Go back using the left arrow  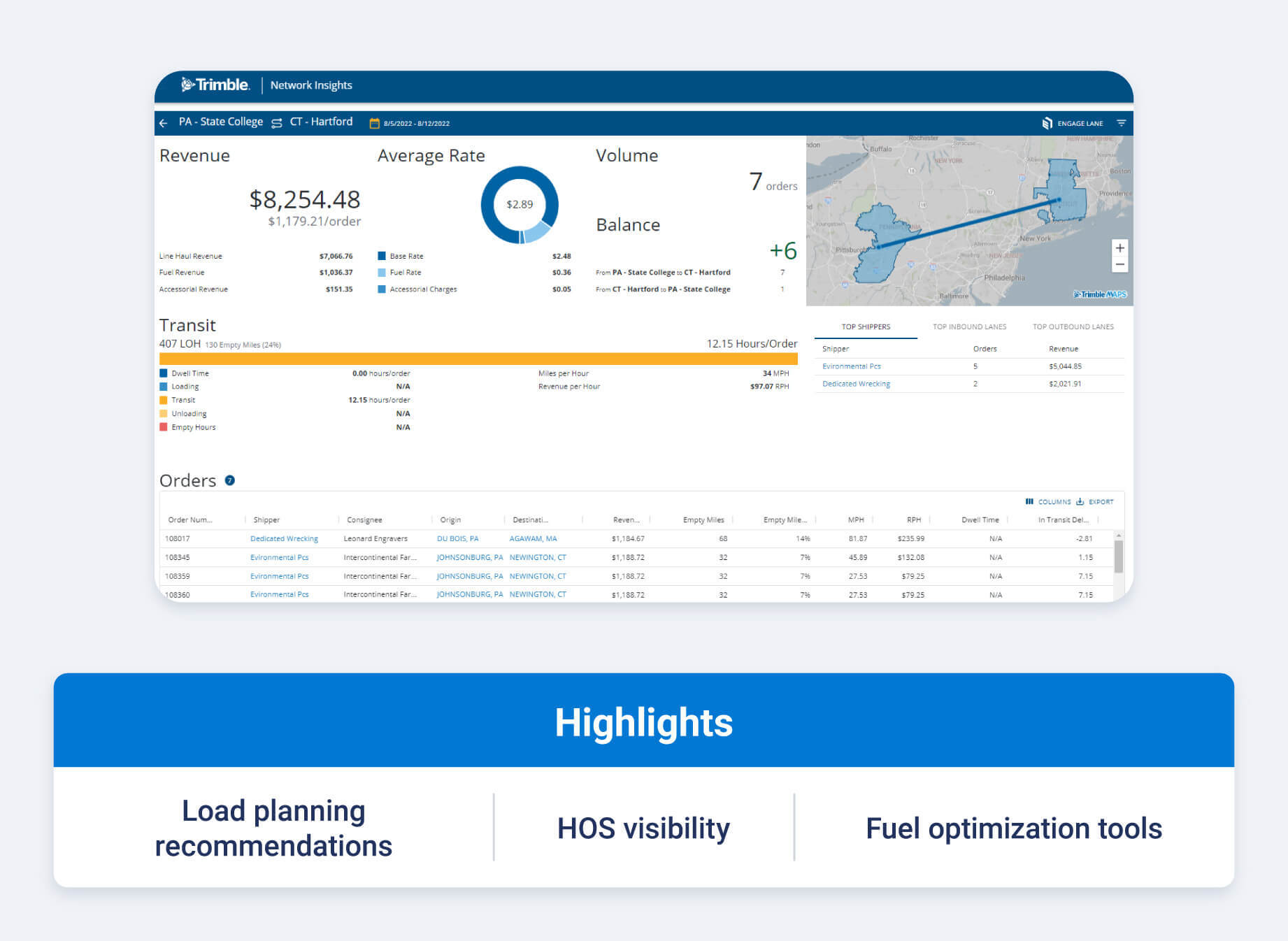pyautogui.click(x=164, y=123)
